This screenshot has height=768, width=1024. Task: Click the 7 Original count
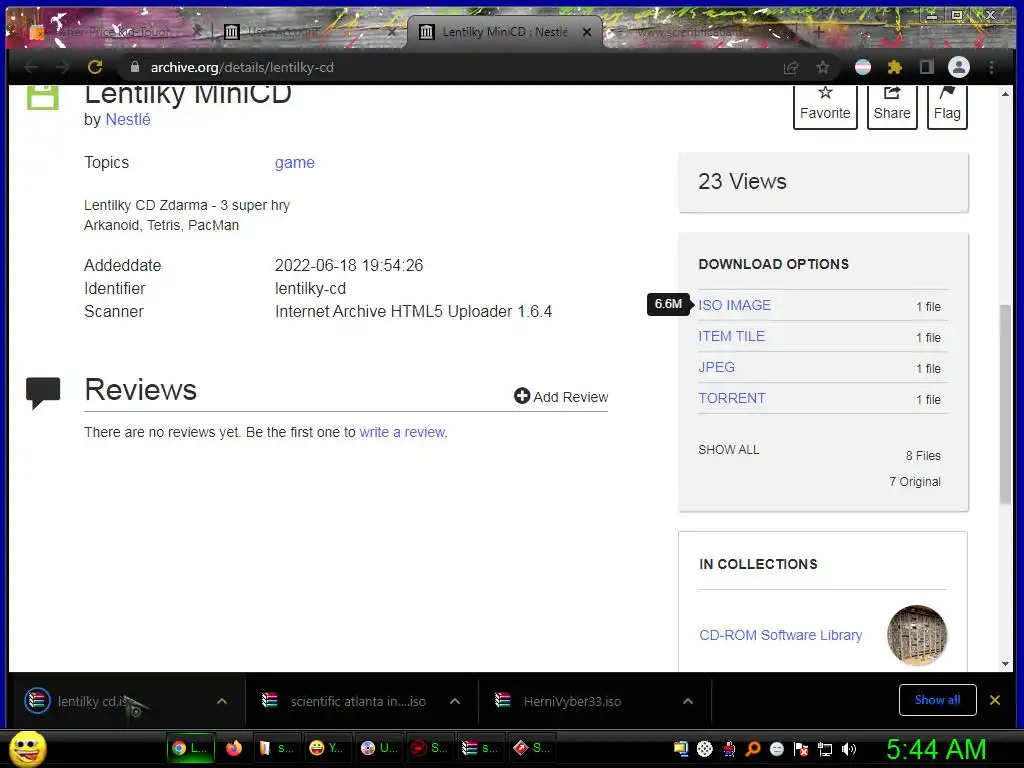[x=915, y=482]
